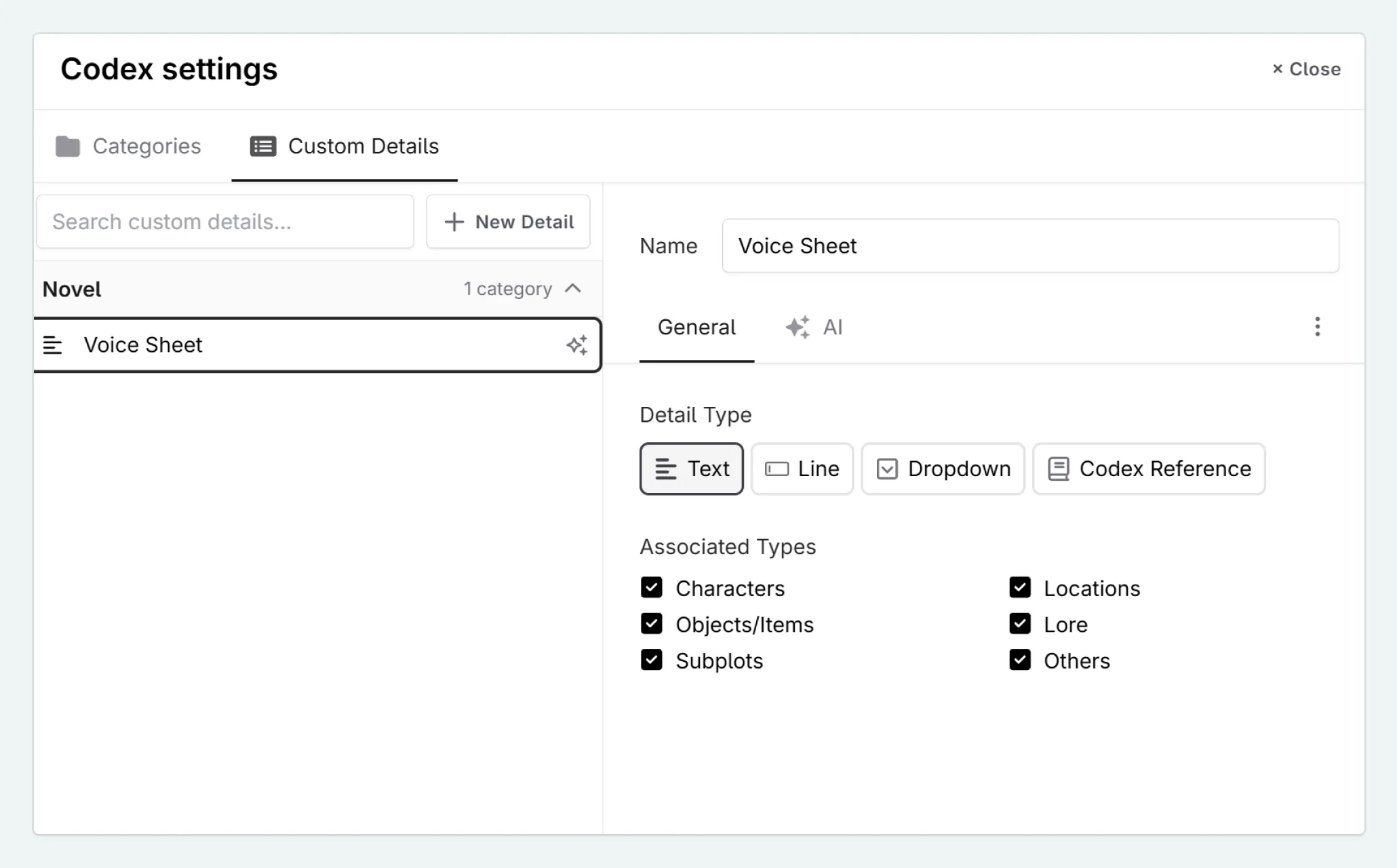This screenshot has width=1397, height=868.
Task: Click the New Detail button
Action: [x=507, y=221]
